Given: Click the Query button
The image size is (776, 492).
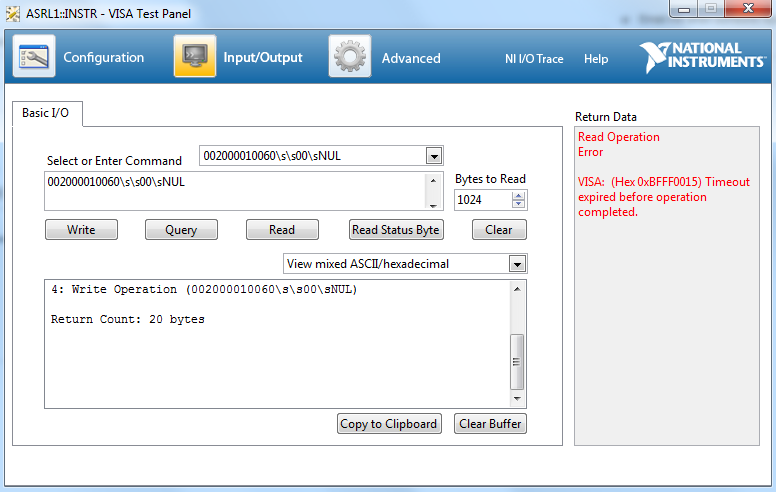Looking at the screenshot, I should pos(181,230).
